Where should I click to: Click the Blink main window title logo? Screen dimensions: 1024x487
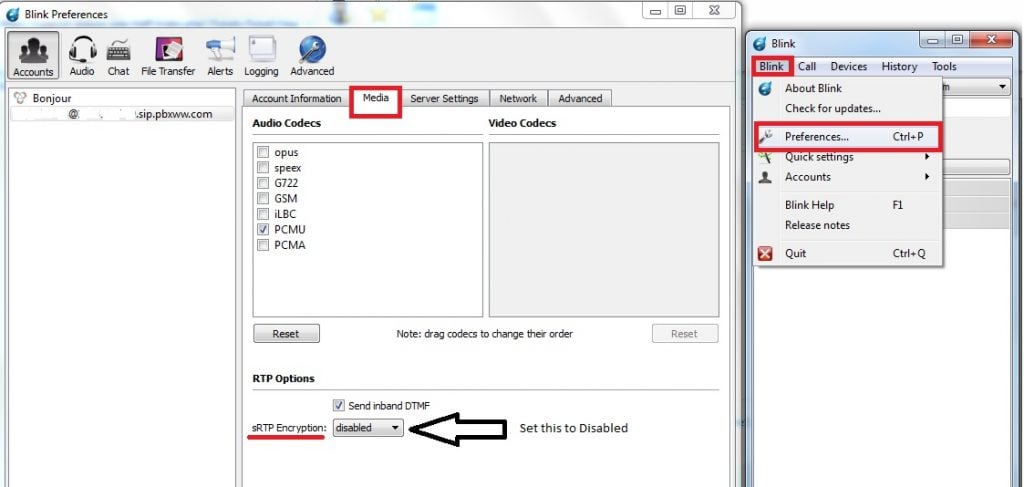click(x=759, y=44)
